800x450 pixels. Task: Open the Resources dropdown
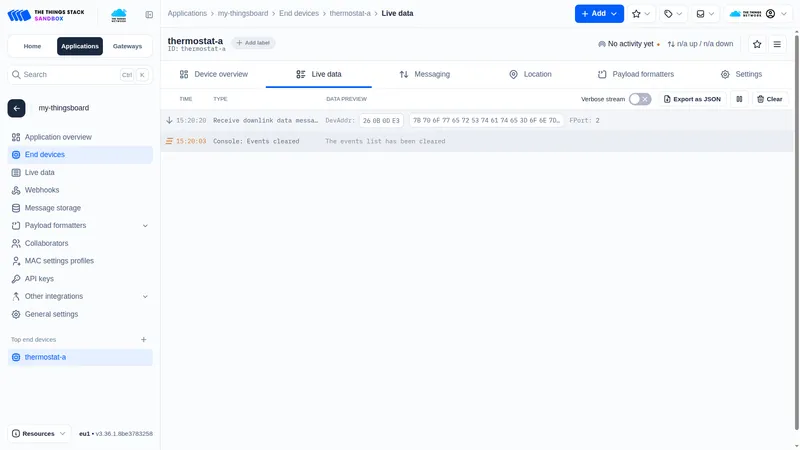[39, 434]
